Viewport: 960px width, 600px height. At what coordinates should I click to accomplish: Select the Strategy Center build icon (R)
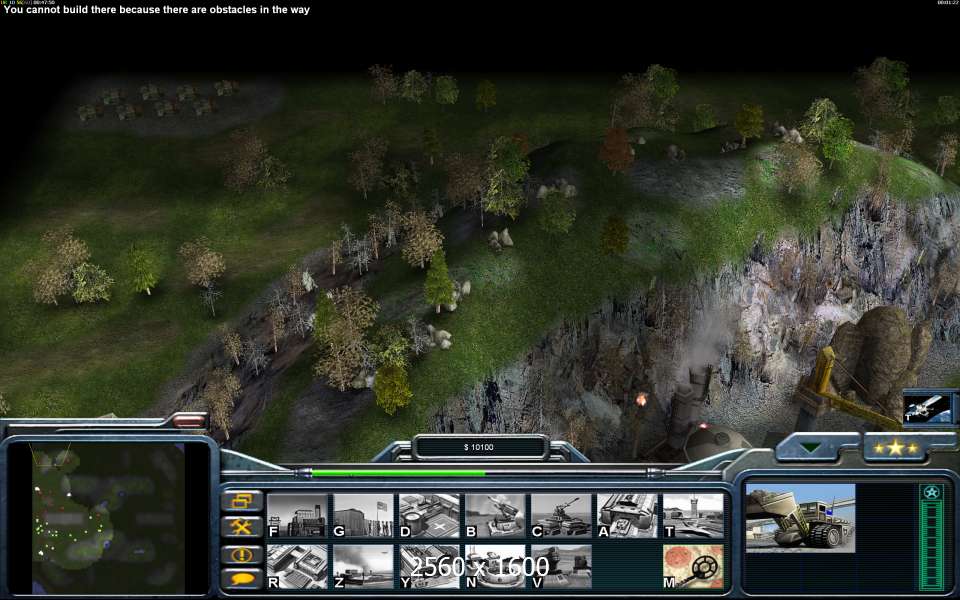(x=297, y=567)
